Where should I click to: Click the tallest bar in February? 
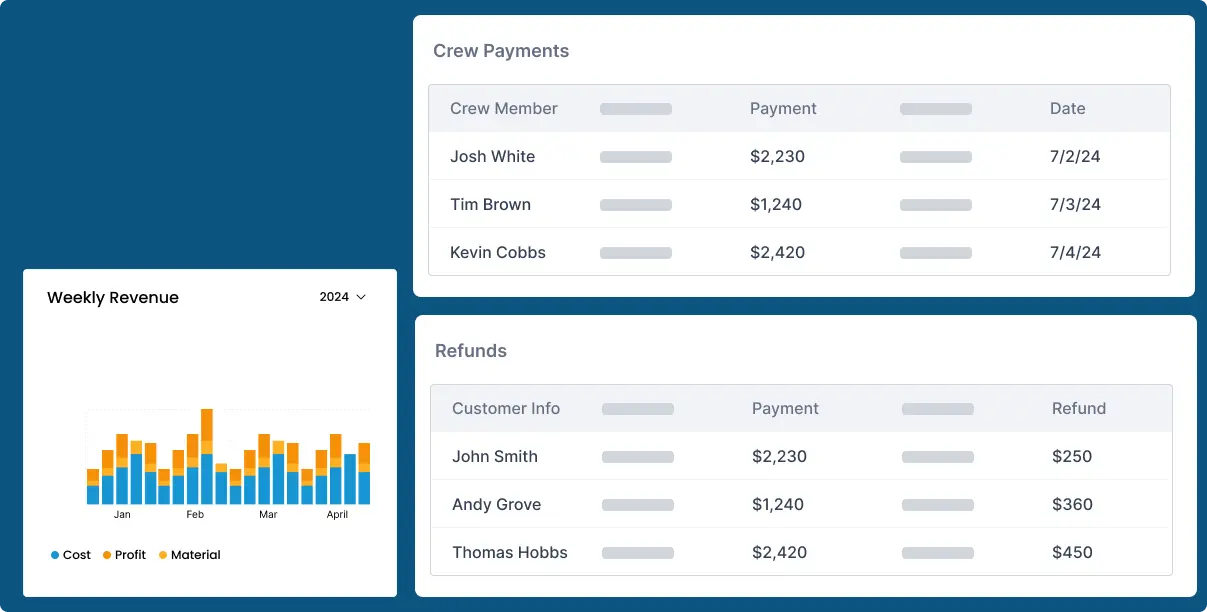[207, 460]
